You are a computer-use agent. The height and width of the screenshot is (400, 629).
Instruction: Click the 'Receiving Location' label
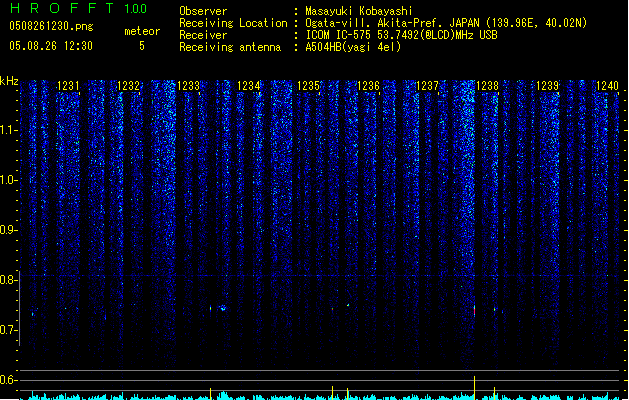(233, 23)
